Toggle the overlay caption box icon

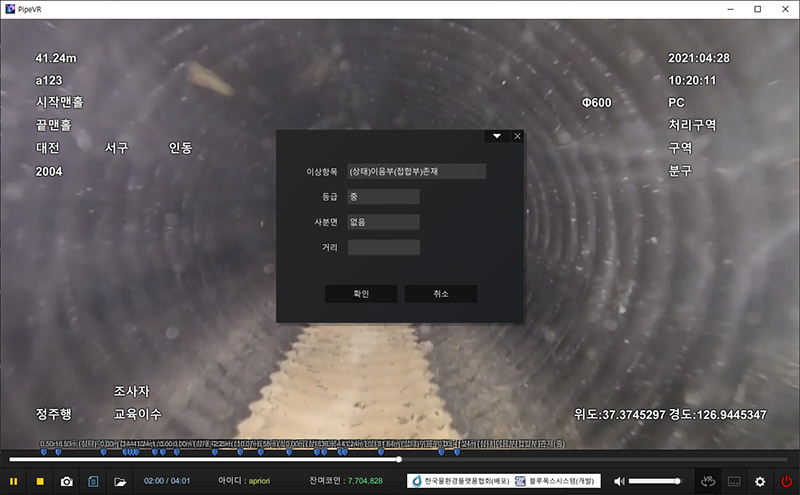point(734,481)
